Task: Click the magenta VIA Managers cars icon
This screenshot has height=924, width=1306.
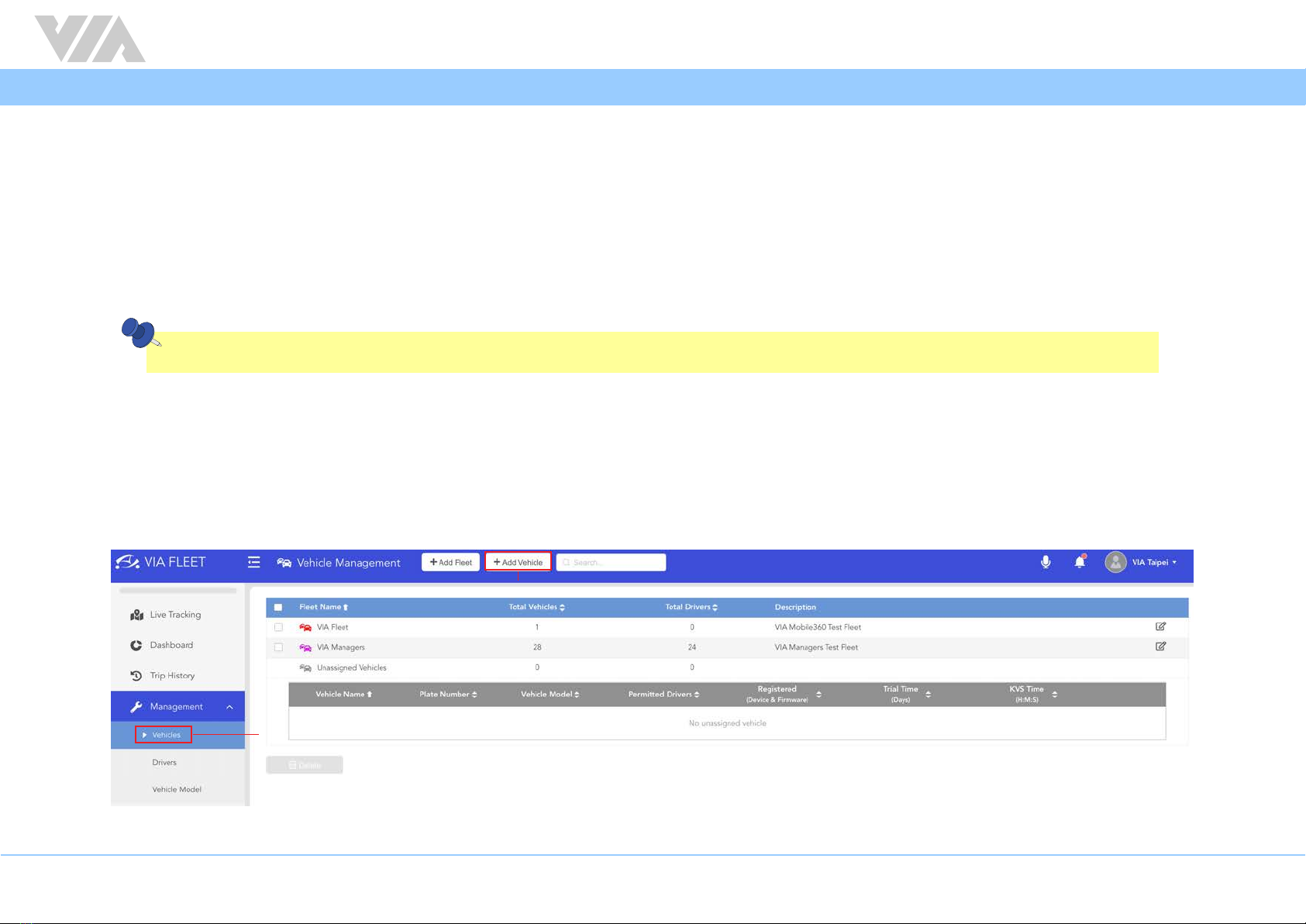Action: click(x=305, y=647)
